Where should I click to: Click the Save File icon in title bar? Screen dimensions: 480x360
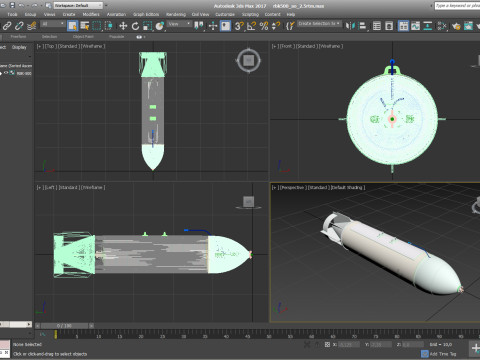point(12,5)
